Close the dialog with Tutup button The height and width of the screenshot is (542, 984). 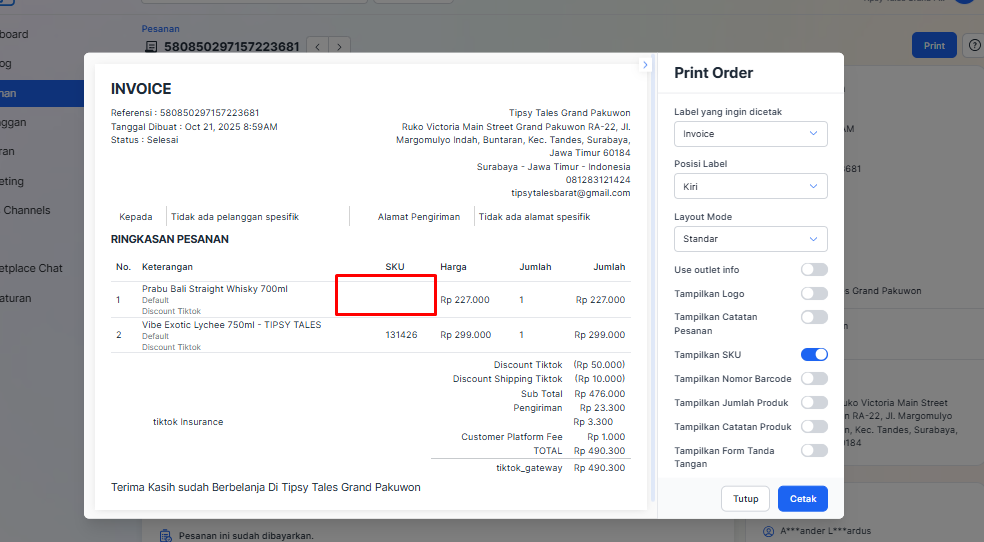[745, 498]
